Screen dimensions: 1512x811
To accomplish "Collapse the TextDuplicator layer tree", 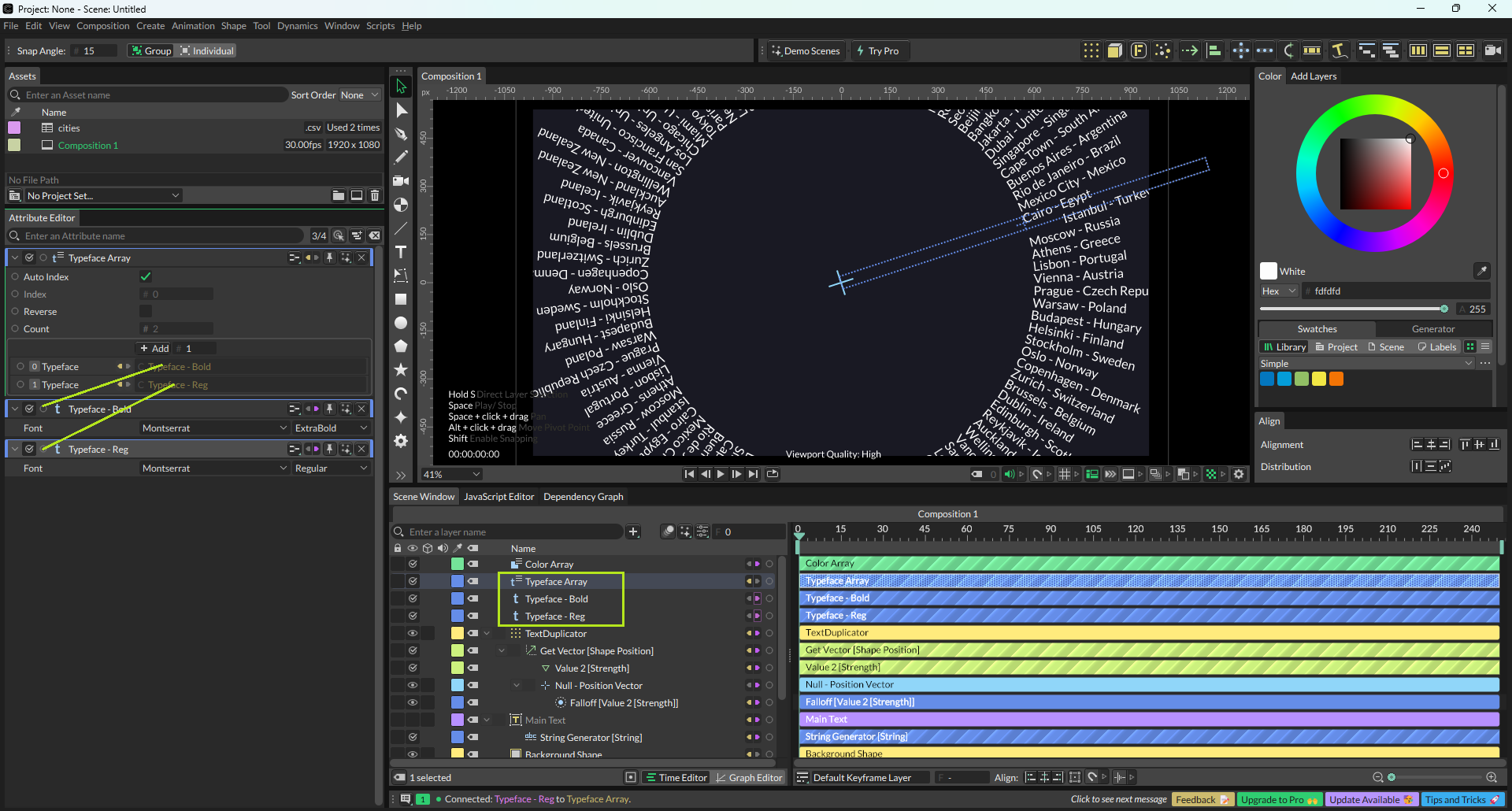I will click(487, 633).
